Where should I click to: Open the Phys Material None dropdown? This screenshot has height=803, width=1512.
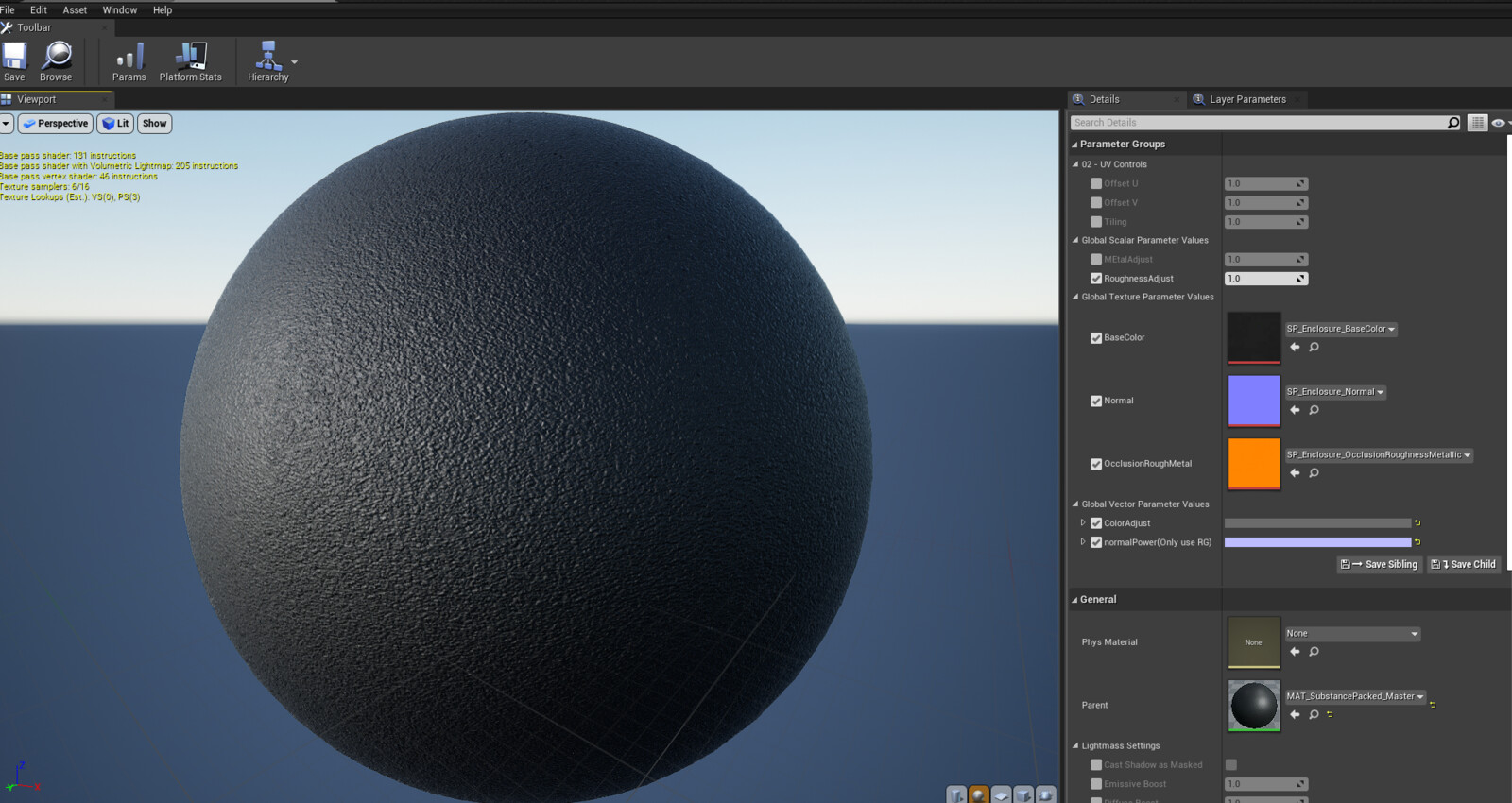point(1352,634)
